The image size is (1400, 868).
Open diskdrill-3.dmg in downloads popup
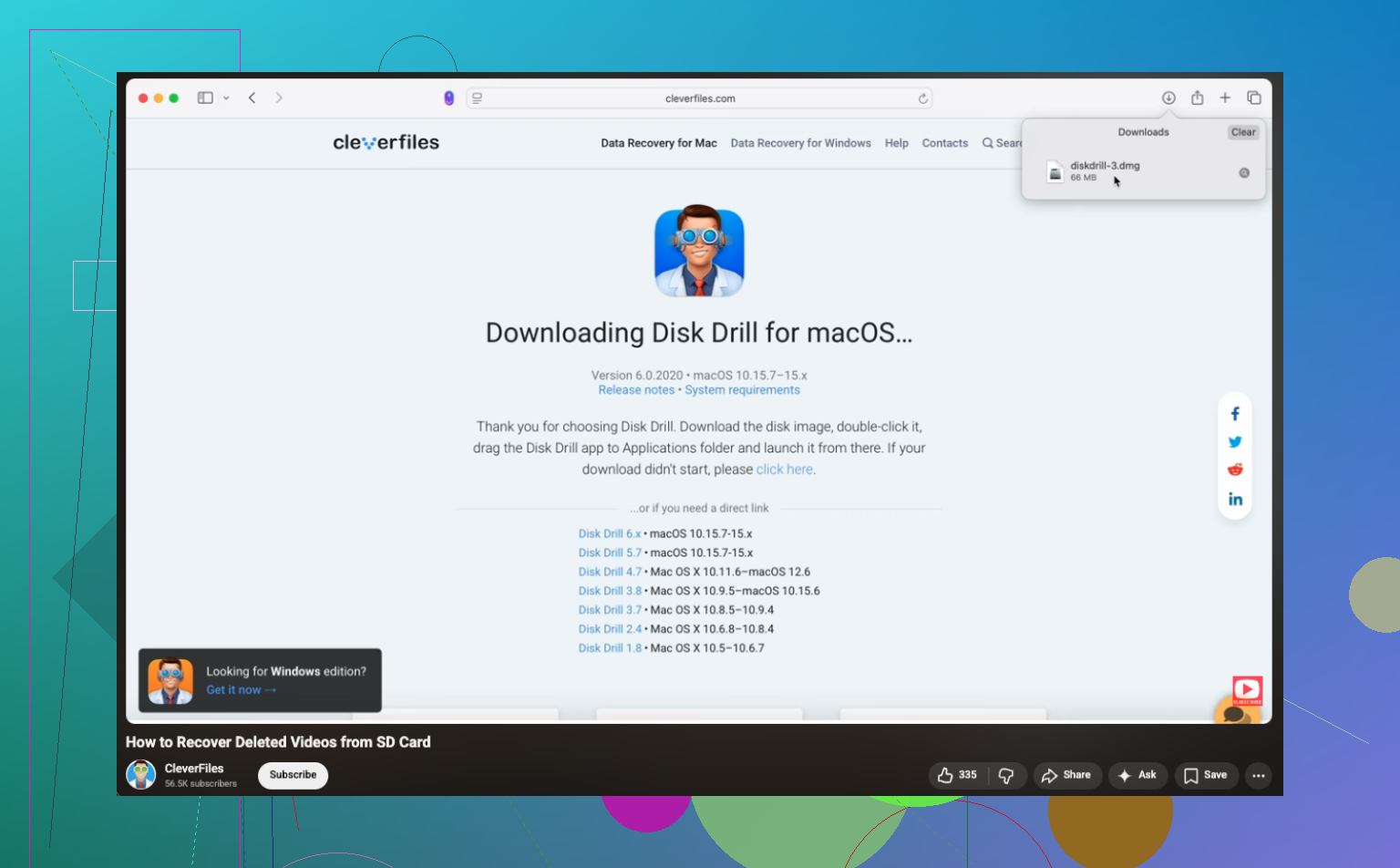pos(1105,166)
